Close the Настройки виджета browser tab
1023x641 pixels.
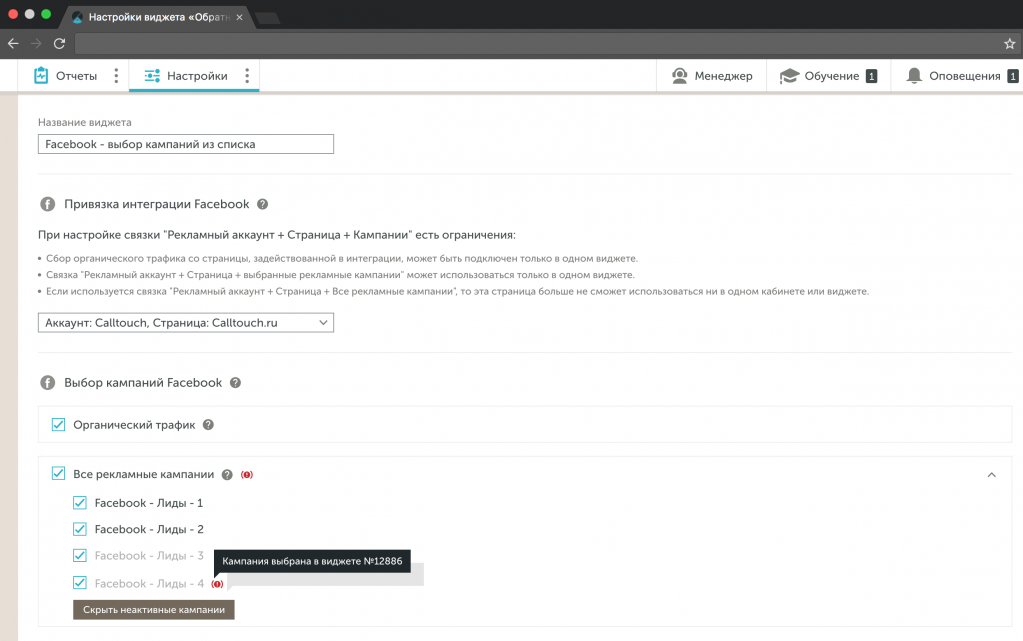coord(239,17)
